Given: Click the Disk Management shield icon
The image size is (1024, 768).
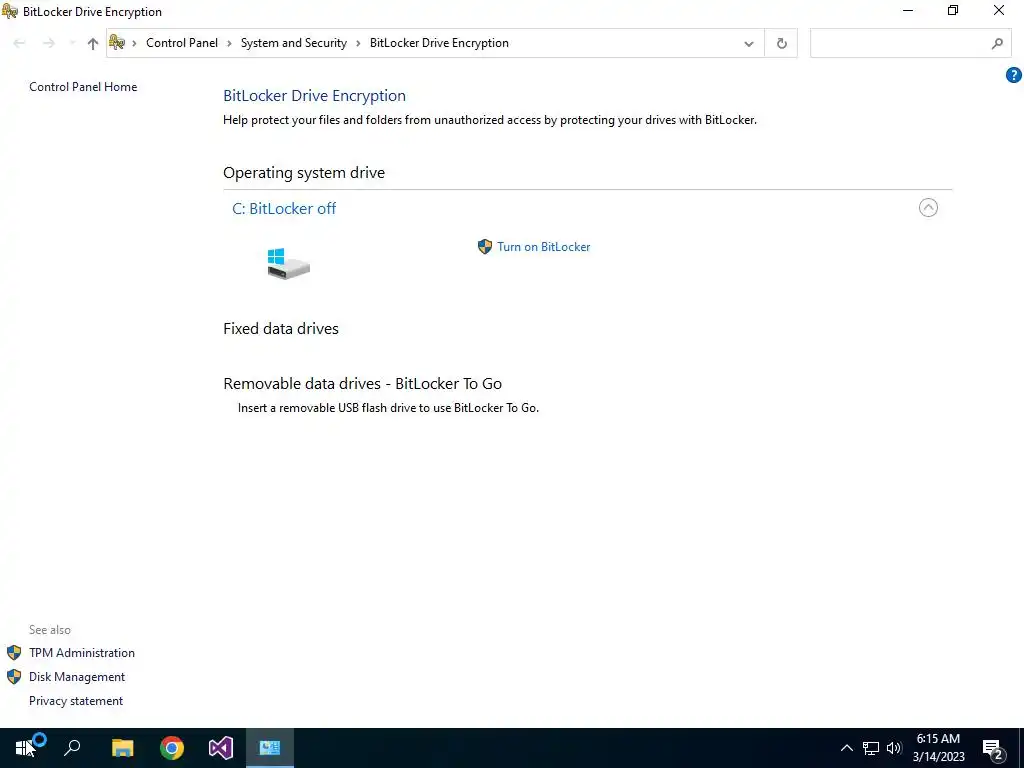Looking at the screenshot, I should click(x=14, y=677).
